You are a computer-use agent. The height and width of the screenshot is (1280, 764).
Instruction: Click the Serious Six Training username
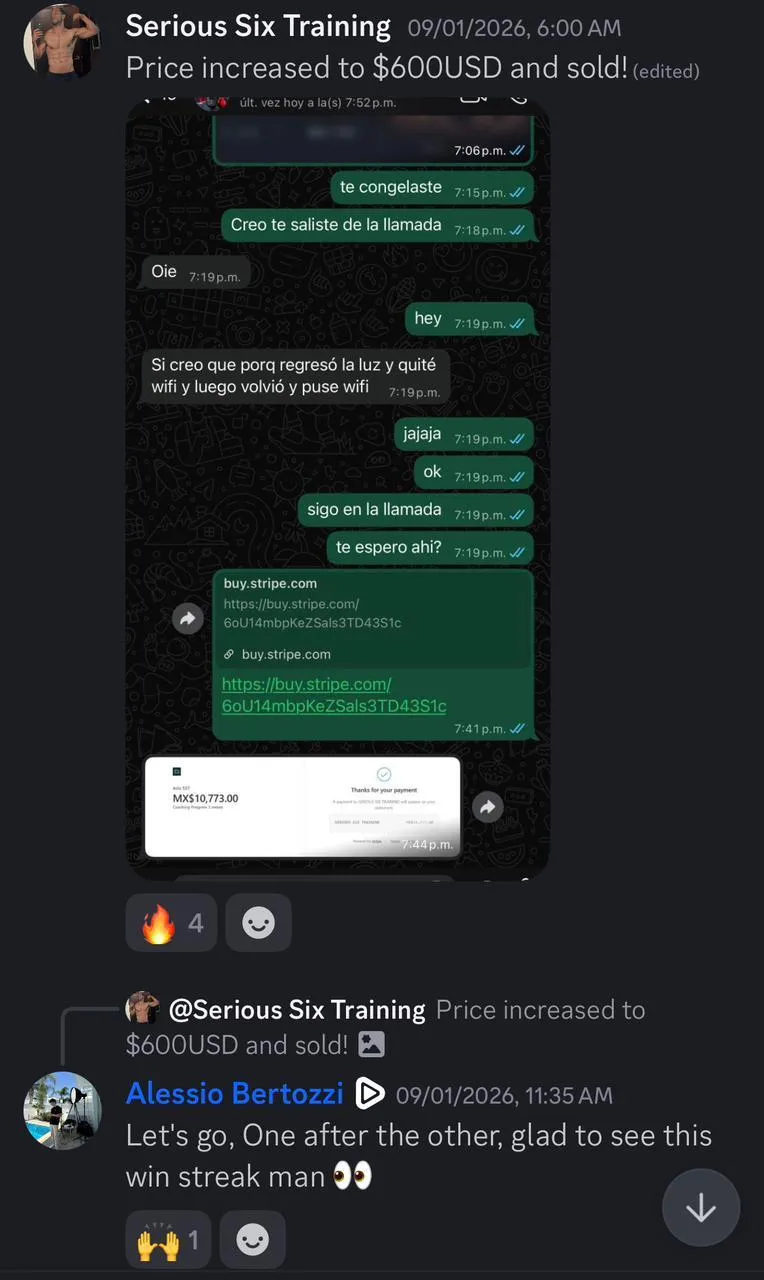click(258, 26)
